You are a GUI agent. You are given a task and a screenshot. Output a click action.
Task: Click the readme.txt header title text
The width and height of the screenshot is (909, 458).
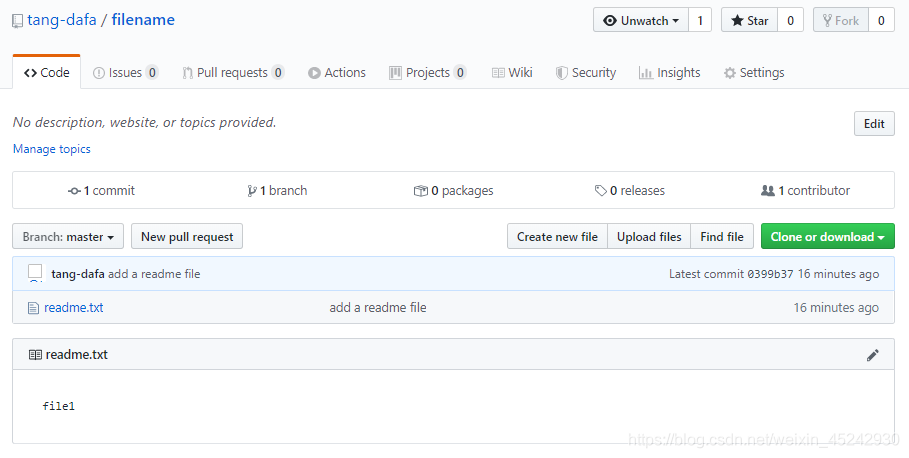77,355
